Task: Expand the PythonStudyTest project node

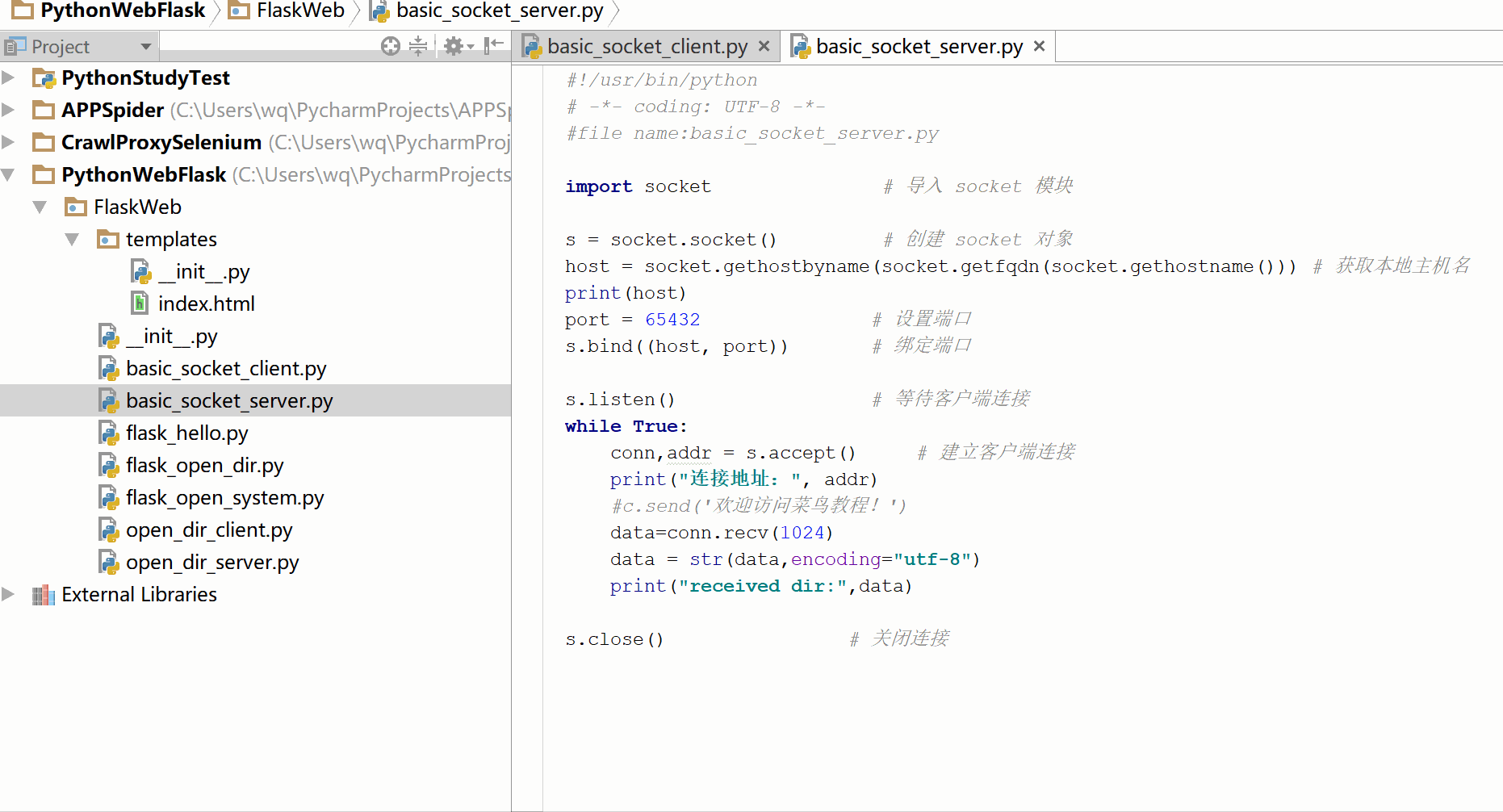Action: (8, 77)
